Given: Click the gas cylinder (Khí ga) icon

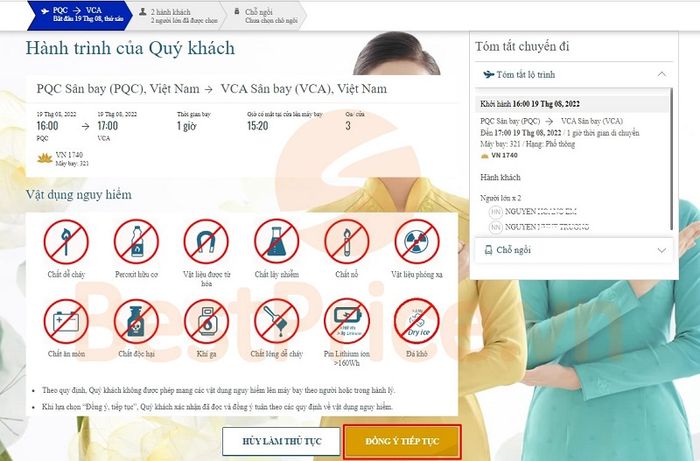Looking at the screenshot, I should (206, 321).
